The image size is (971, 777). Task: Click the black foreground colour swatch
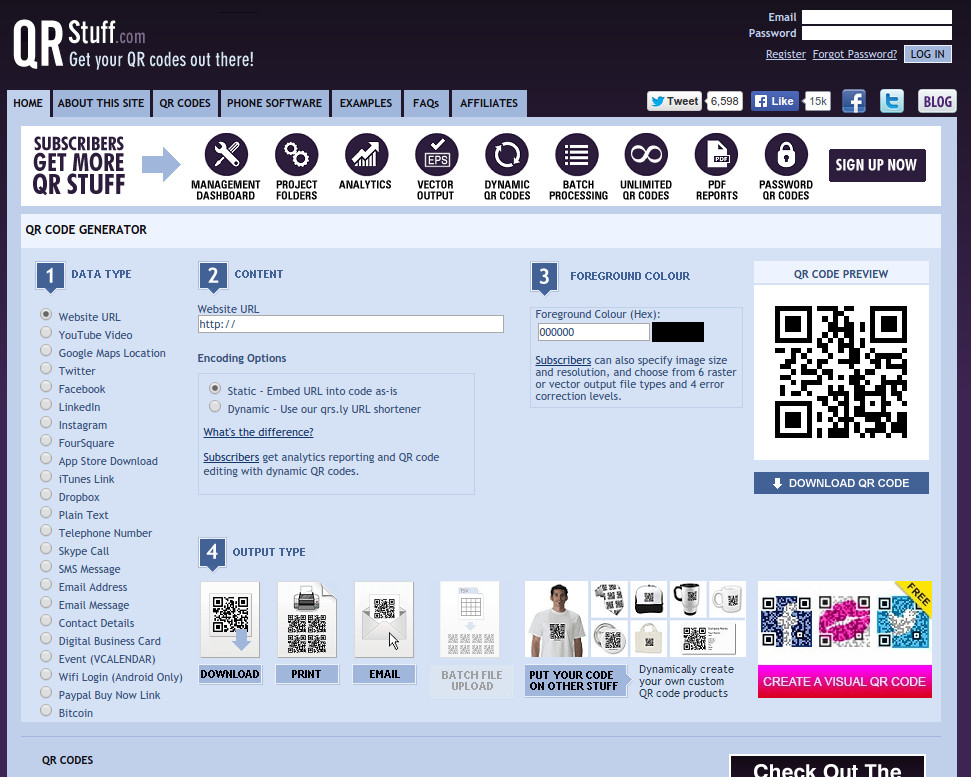tap(677, 332)
